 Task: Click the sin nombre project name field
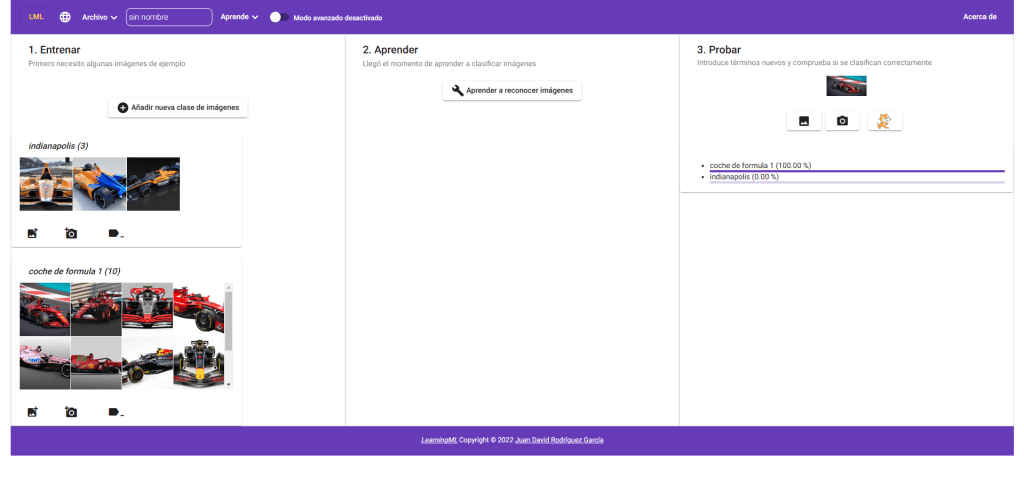[169, 17]
